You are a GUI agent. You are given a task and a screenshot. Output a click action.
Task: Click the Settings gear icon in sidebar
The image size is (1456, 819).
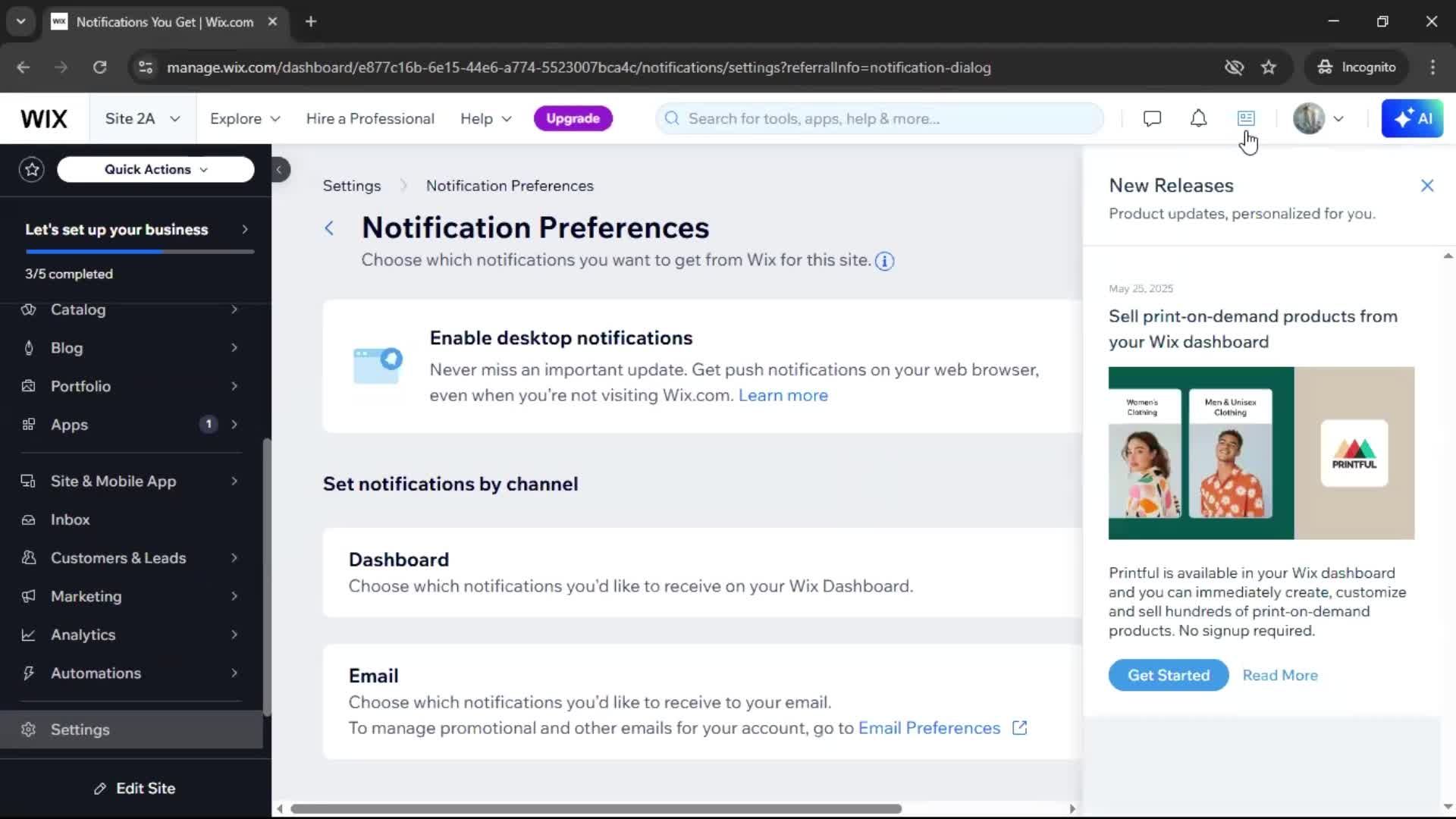pyautogui.click(x=29, y=730)
